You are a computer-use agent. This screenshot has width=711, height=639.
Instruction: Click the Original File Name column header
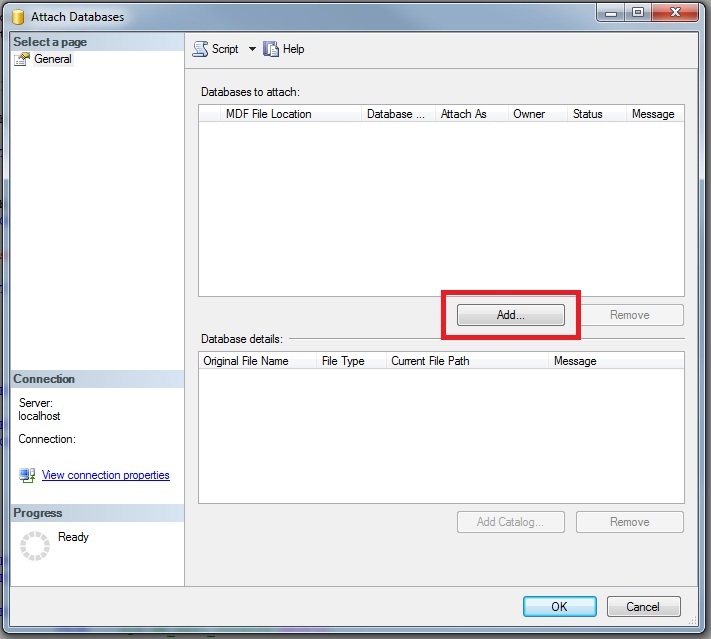(245, 361)
